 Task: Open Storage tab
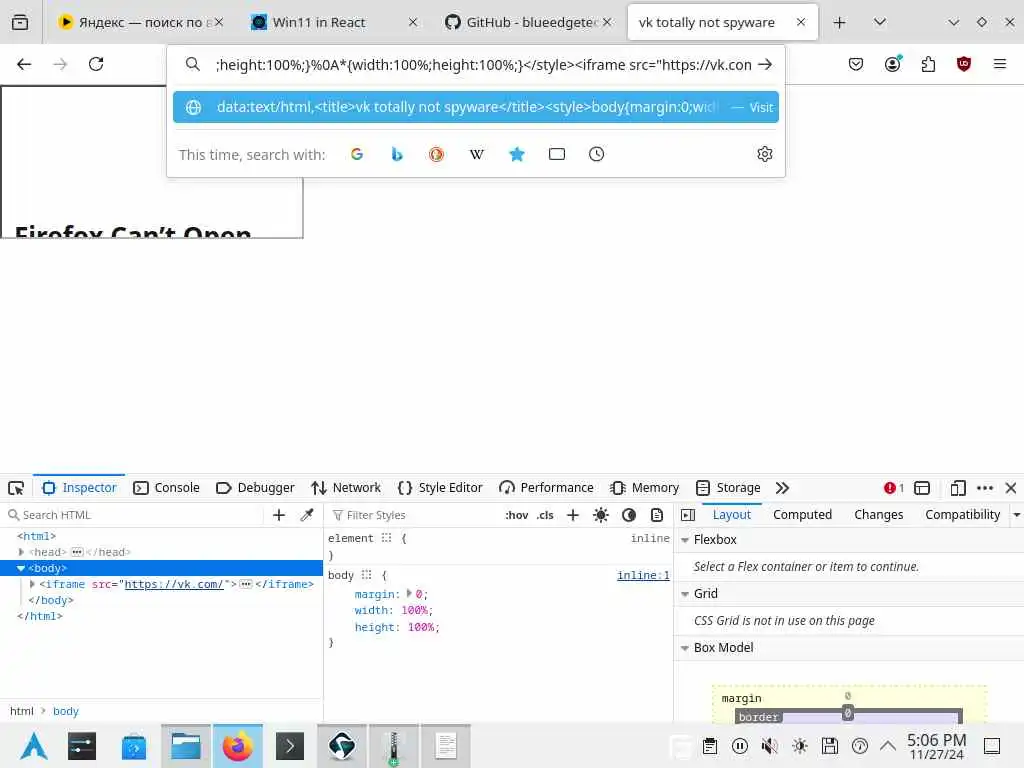click(x=728, y=488)
